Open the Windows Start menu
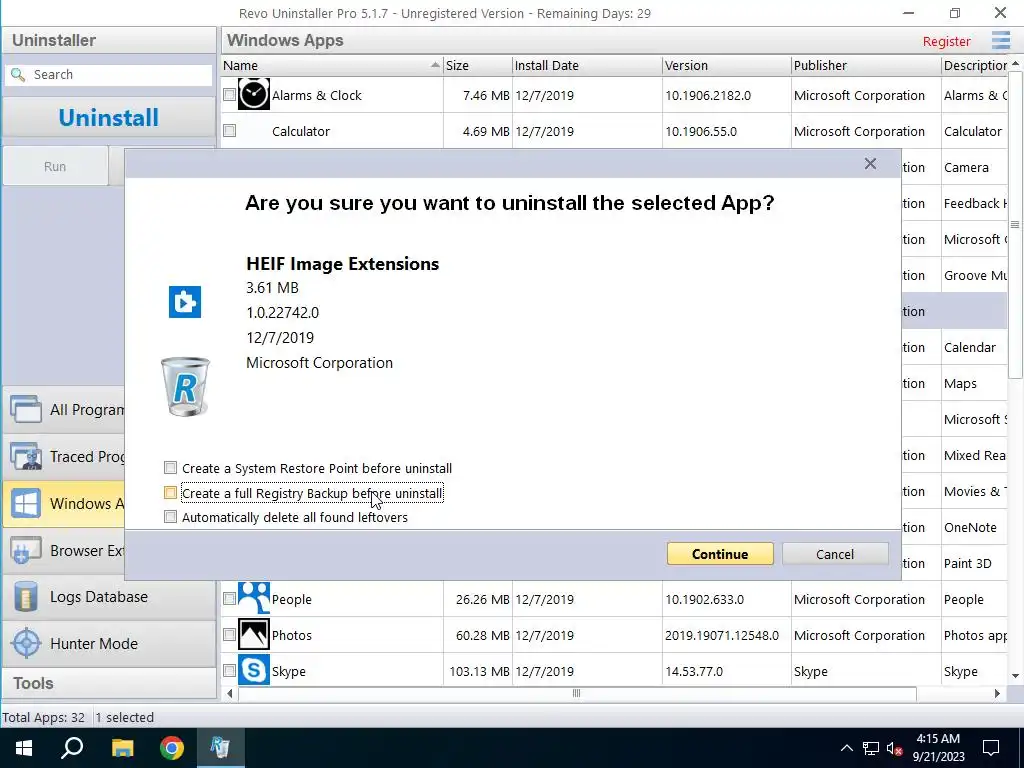This screenshot has width=1024, height=768. pyautogui.click(x=24, y=748)
